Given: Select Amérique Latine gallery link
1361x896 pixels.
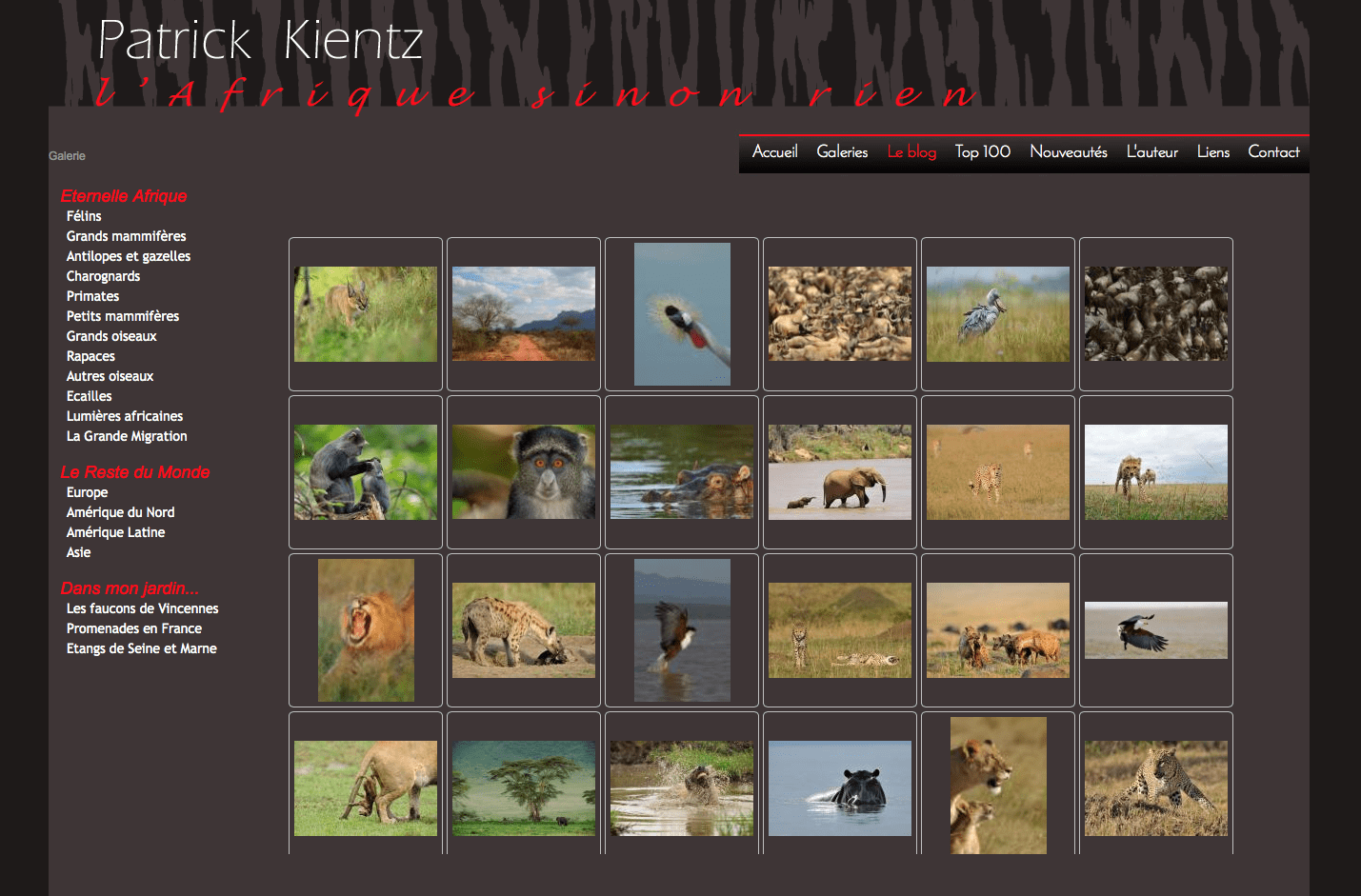Looking at the screenshot, I should [115, 532].
